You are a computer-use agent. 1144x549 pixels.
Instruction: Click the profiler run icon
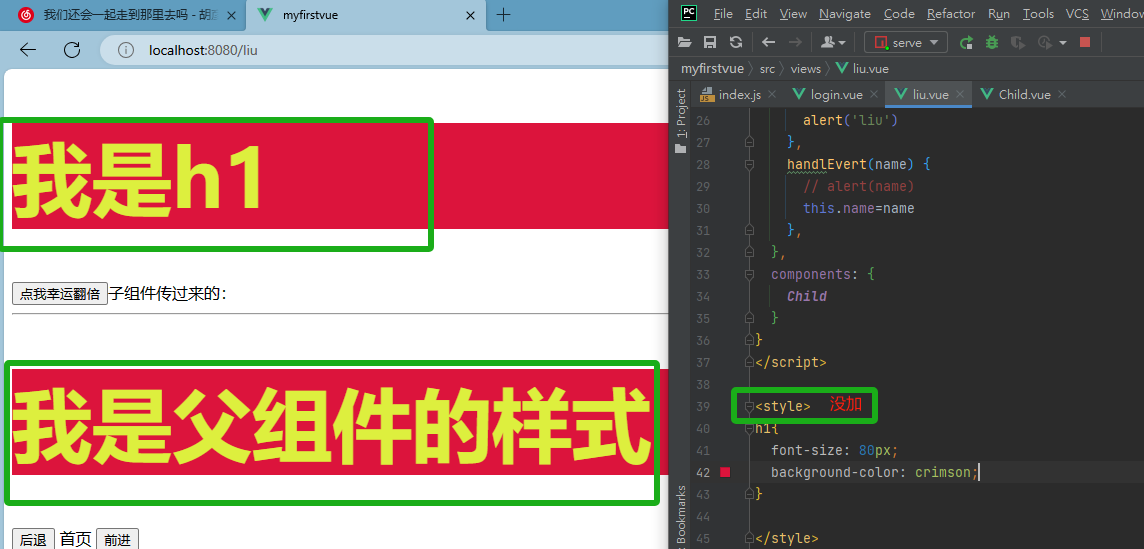[1045, 42]
